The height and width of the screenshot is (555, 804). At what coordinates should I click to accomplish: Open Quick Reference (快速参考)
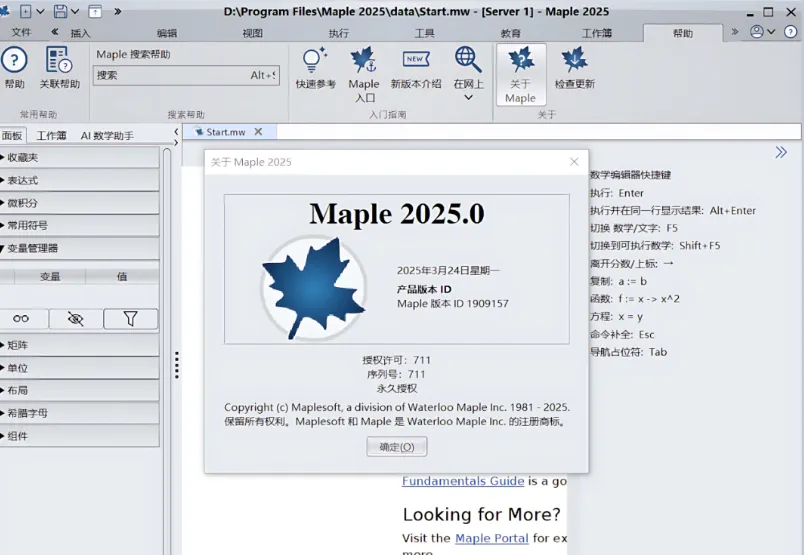(315, 68)
